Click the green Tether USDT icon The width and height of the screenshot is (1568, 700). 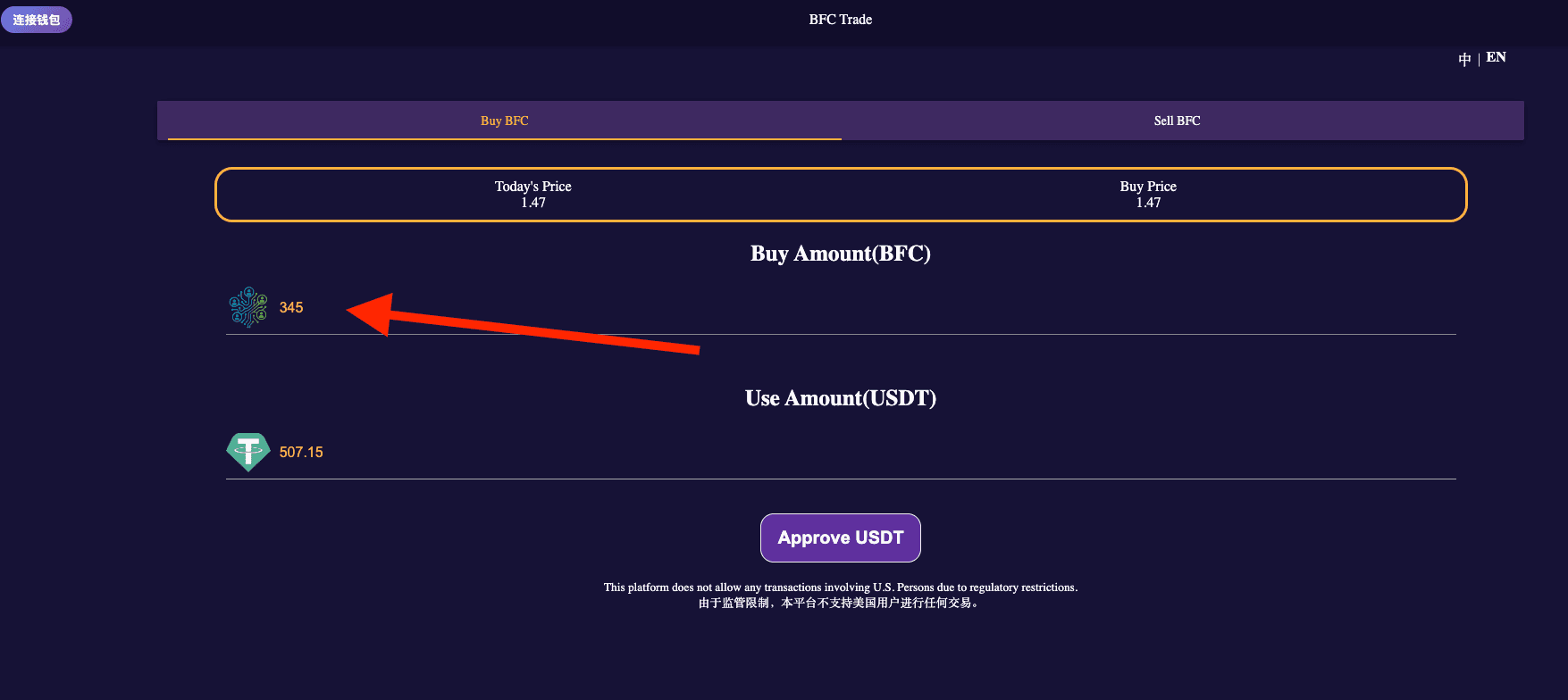click(x=248, y=452)
